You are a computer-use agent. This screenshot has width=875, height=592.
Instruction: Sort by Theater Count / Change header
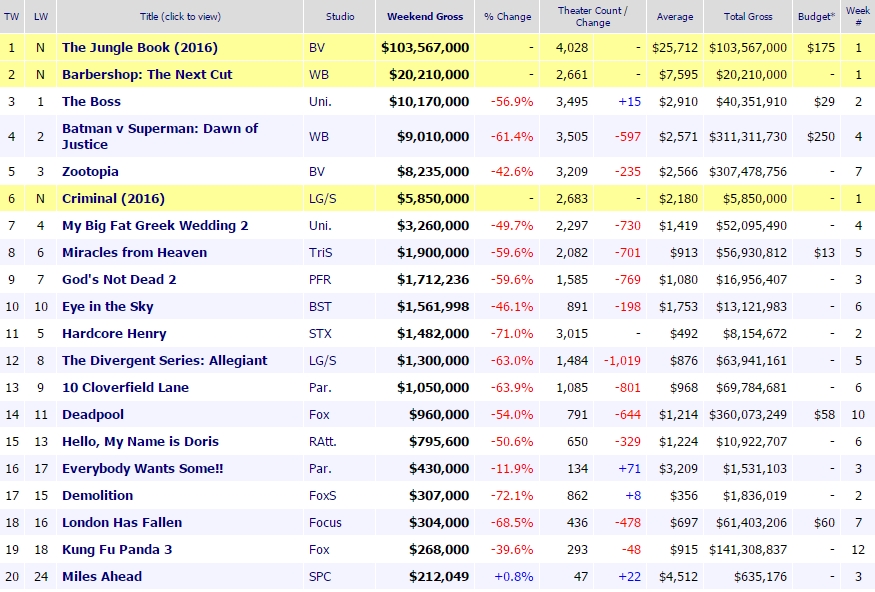click(593, 17)
